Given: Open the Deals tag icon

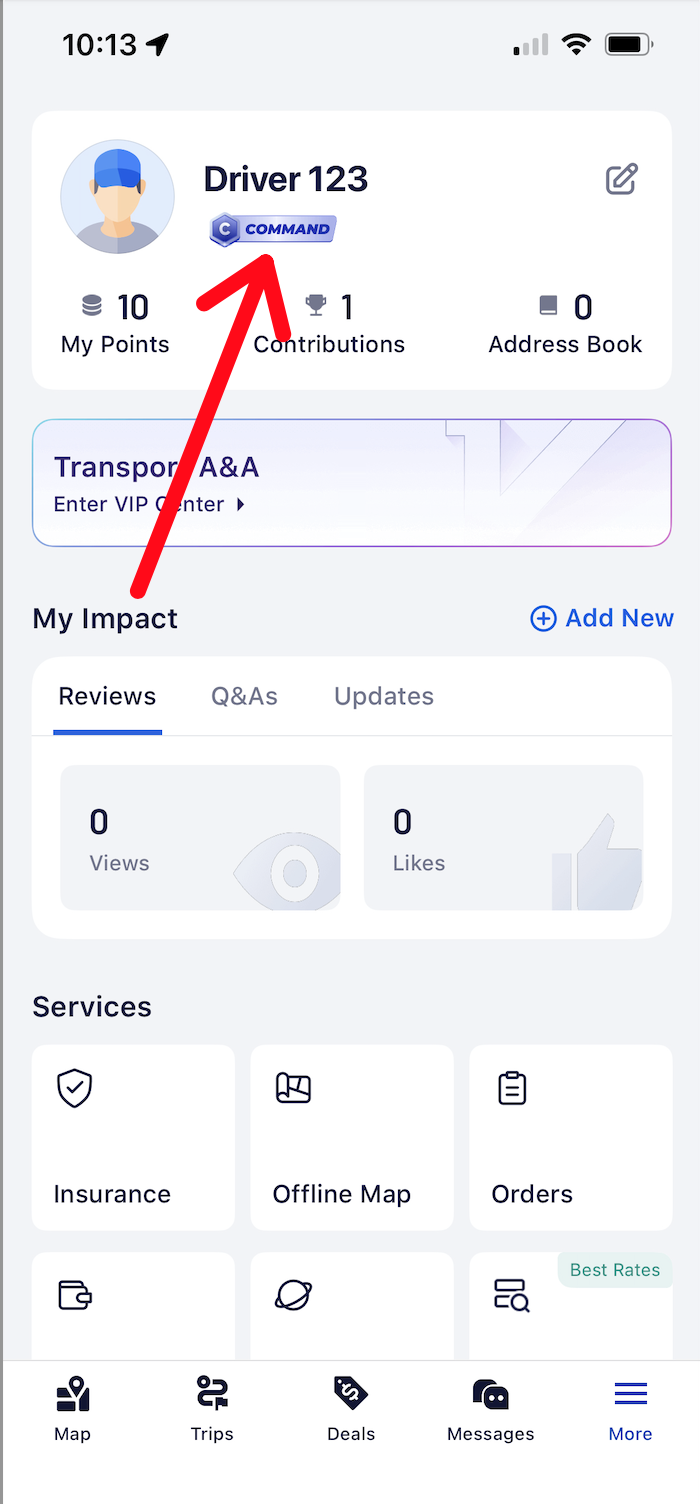Looking at the screenshot, I should 351,1393.
